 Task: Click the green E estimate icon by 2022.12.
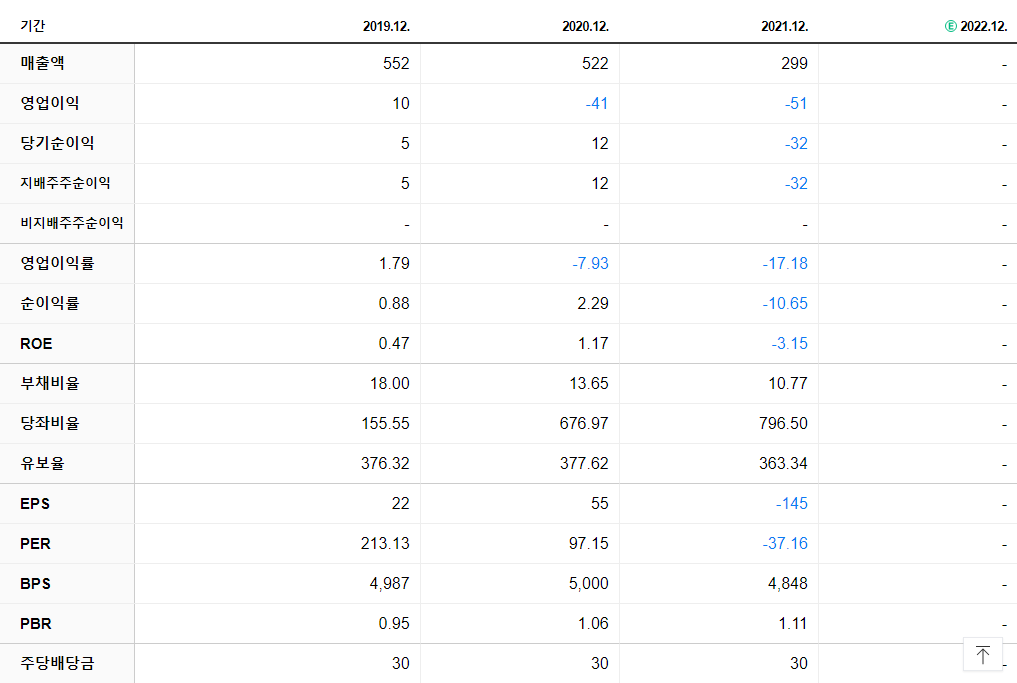[950, 26]
